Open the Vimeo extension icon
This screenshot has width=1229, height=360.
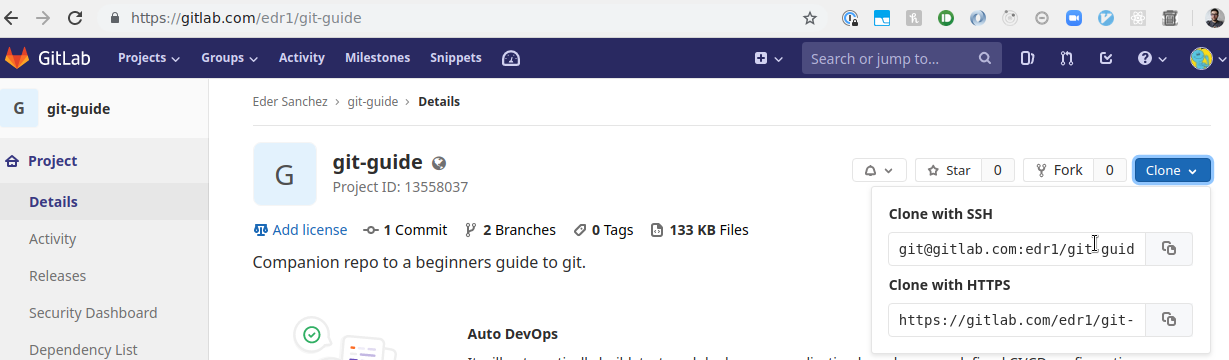pos(1106,18)
